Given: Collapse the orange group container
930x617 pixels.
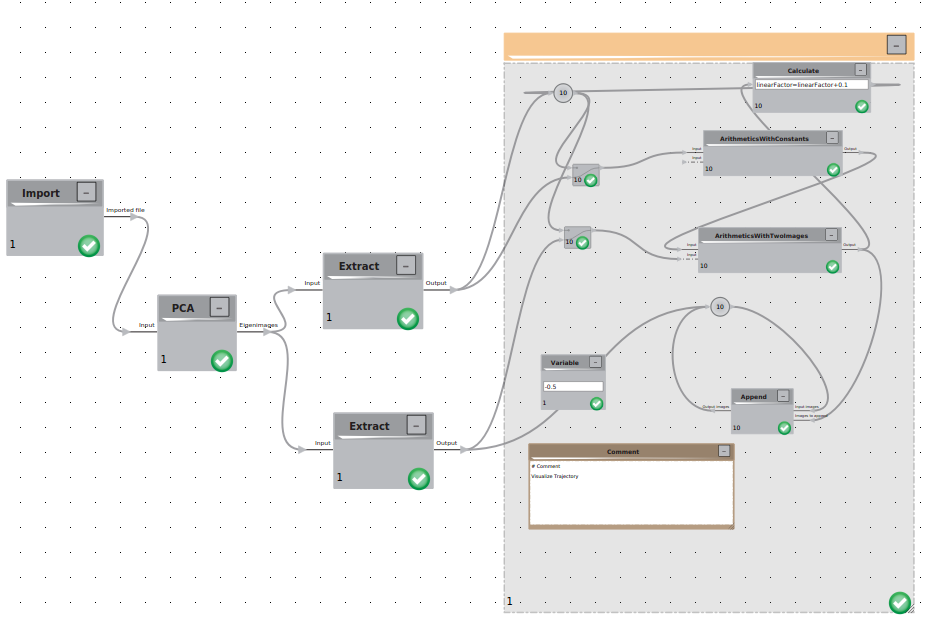Looking at the screenshot, I should 896,44.
